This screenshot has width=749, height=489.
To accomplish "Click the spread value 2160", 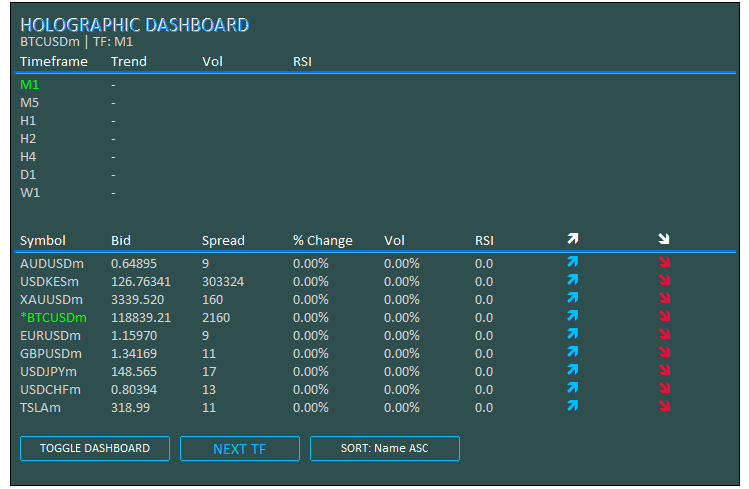I will point(216,318).
